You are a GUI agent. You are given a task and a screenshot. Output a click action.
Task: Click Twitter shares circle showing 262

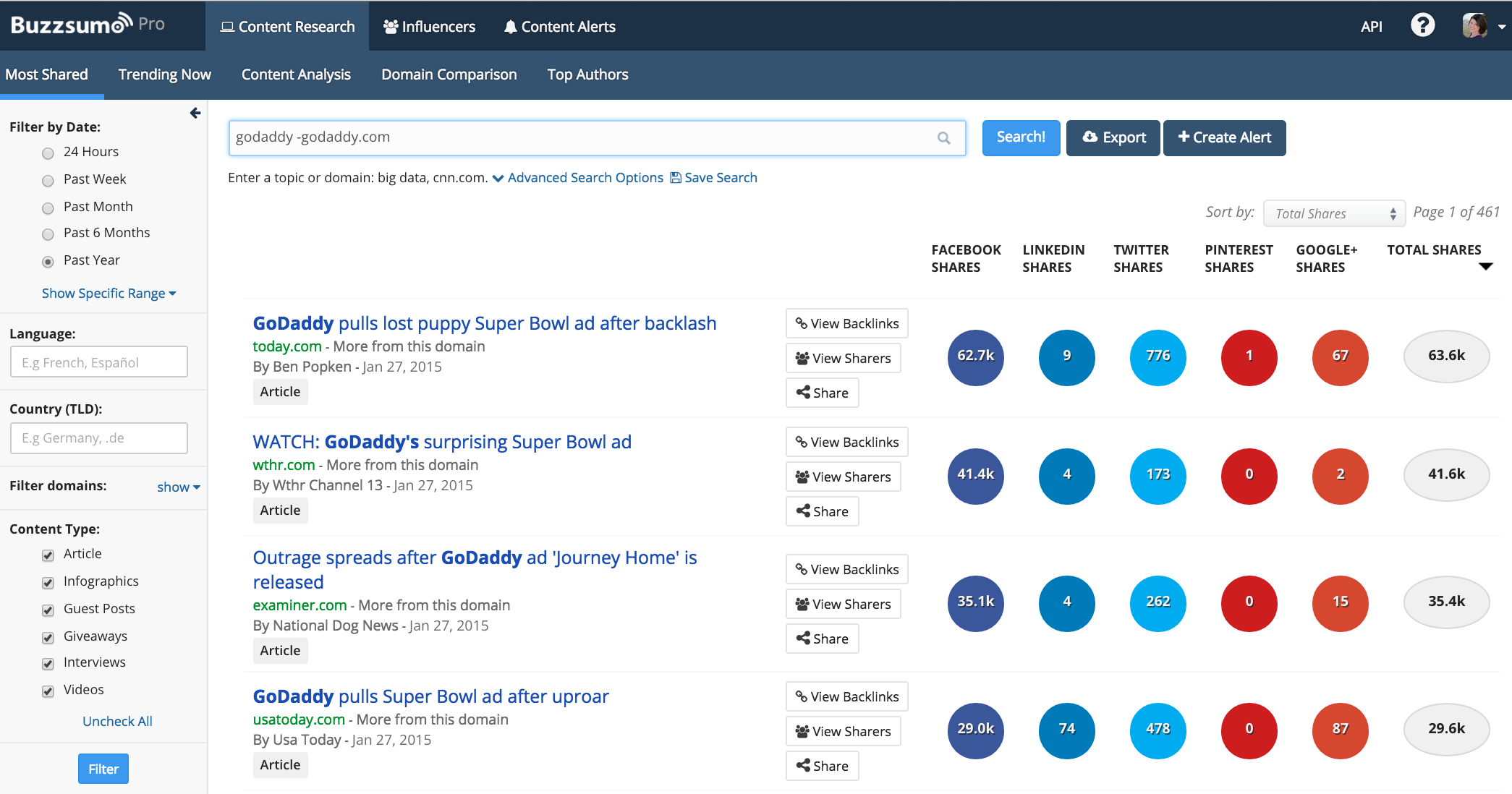[x=1158, y=603]
